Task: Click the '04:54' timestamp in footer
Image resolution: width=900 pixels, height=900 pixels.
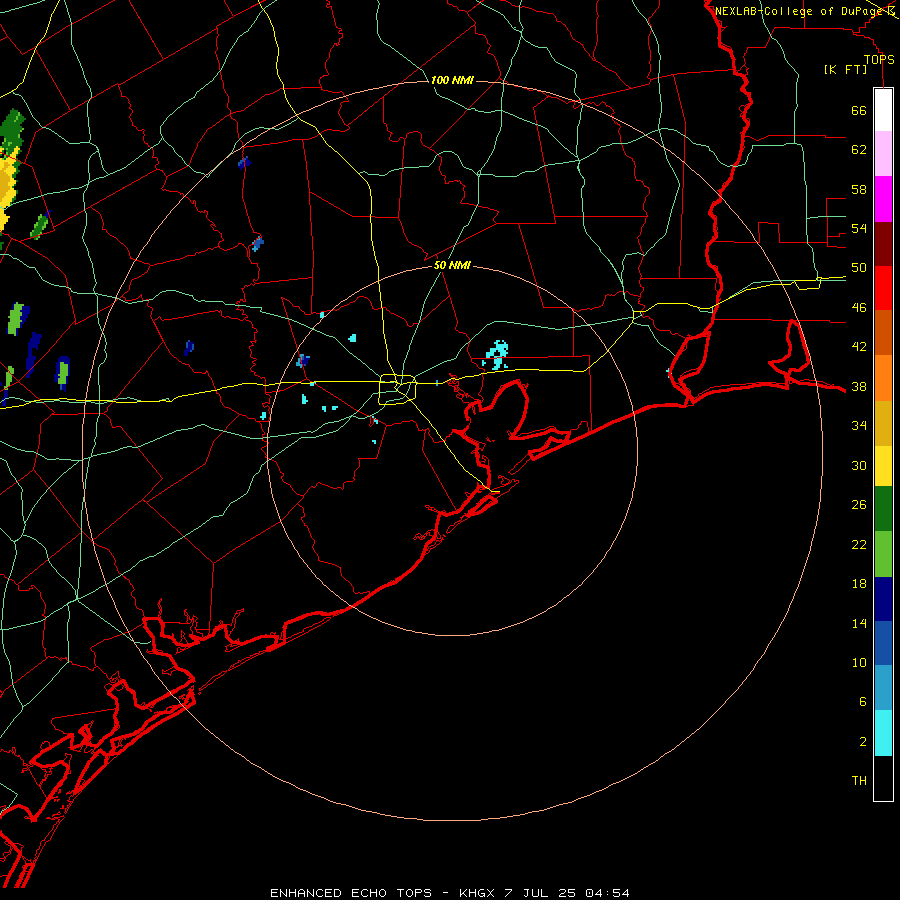Action: 607,893
